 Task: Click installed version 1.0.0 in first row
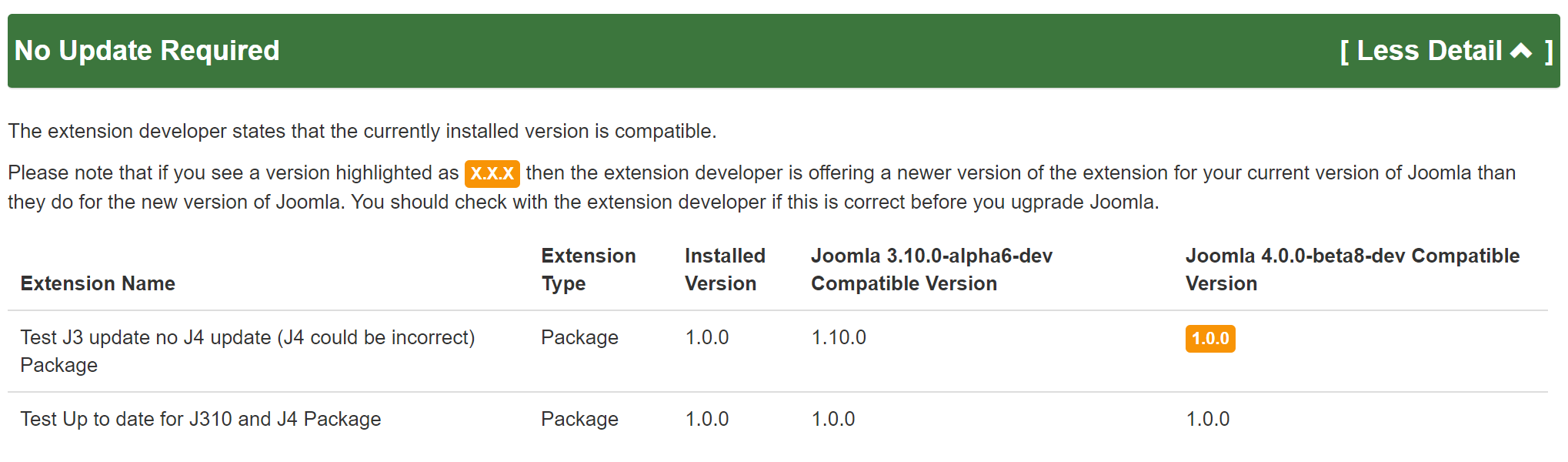(x=706, y=337)
